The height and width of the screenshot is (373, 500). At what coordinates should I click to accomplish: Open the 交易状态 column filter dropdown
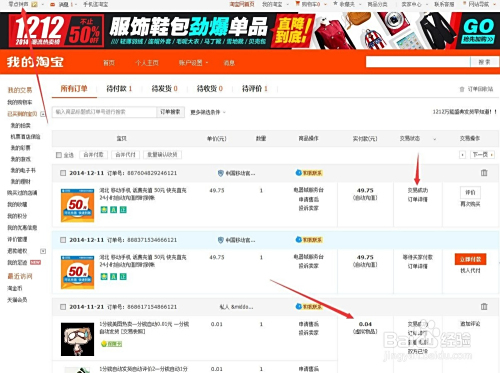434,139
